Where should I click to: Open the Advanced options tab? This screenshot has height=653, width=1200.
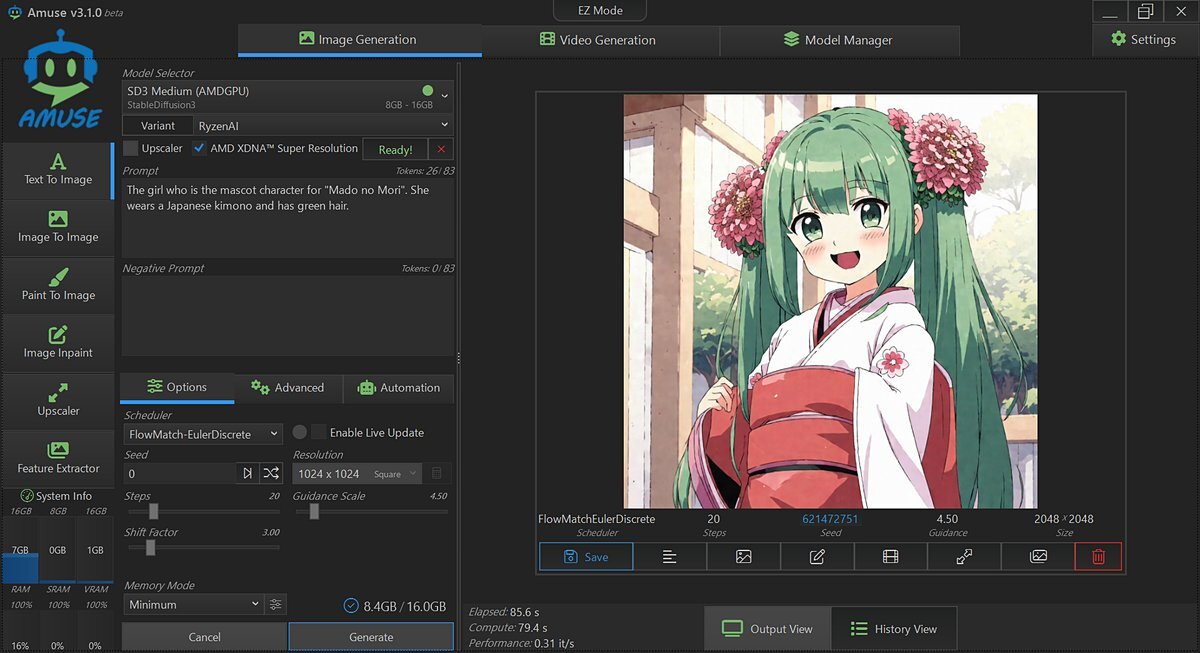pyautogui.click(x=288, y=388)
